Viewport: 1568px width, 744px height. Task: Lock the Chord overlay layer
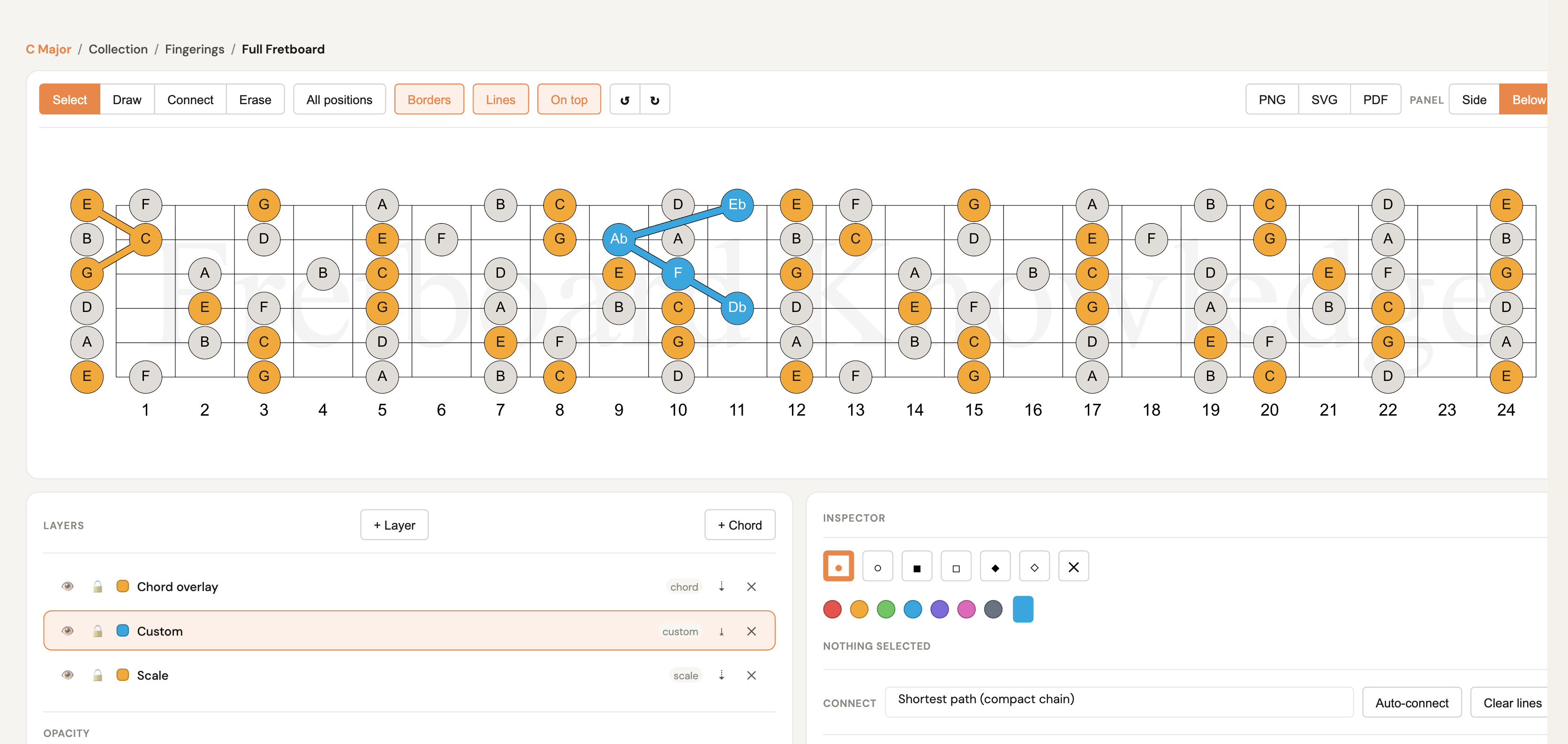[x=98, y=586]
